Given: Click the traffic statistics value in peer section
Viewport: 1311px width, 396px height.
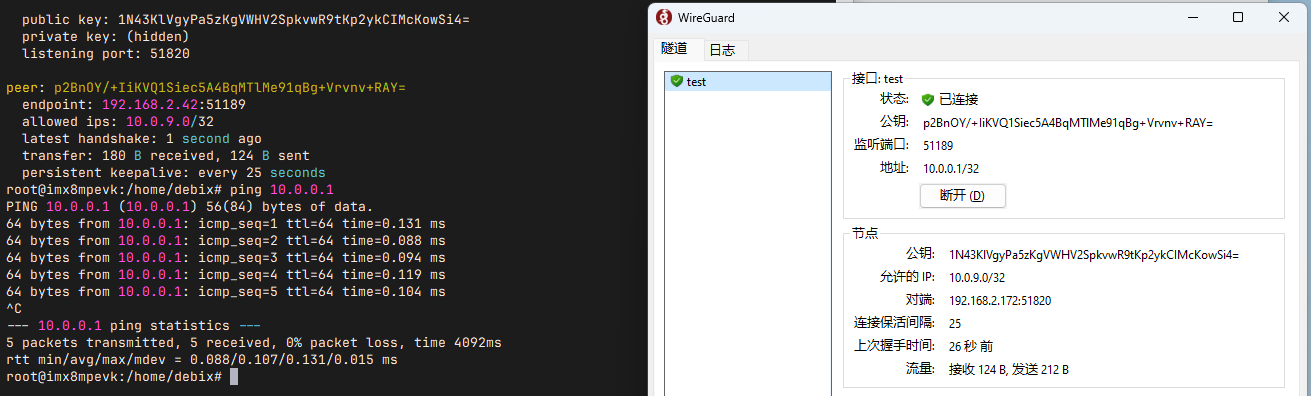Looking at the screenshot, I should [x=1008, y=369].
